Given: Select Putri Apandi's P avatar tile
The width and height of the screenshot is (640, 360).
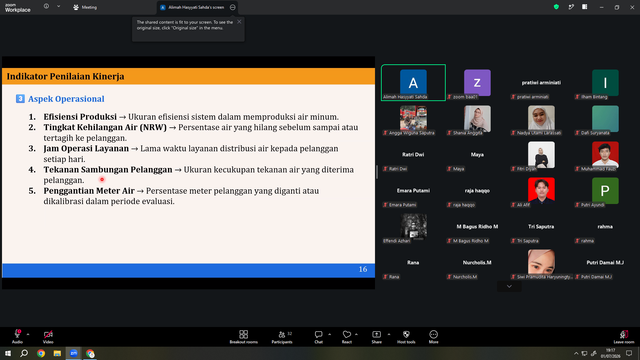Looking at the screenshot, I should coord(605,190).
